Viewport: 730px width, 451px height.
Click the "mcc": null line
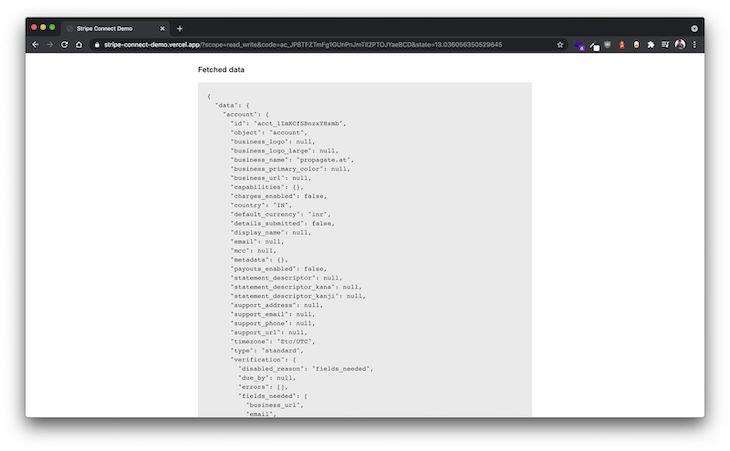[253, 250]
